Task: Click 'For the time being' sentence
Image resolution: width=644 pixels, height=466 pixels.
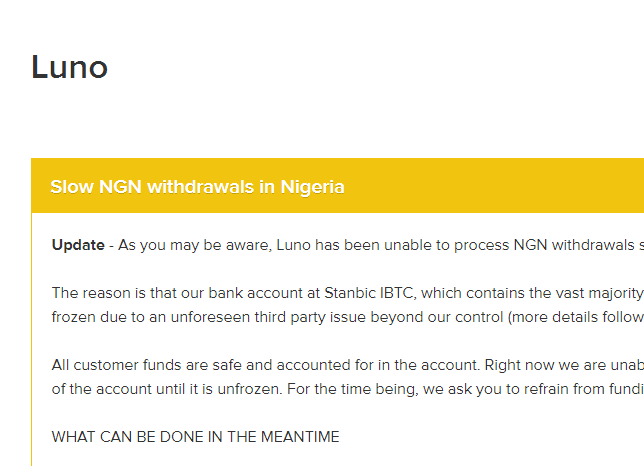Action: 362,389
